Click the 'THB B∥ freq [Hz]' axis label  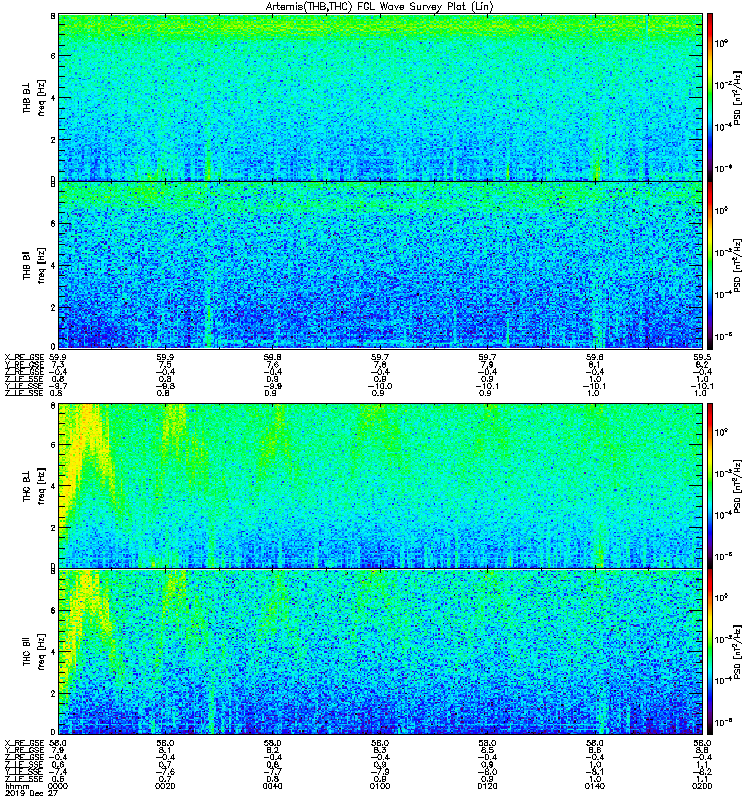tap(34, 265)
